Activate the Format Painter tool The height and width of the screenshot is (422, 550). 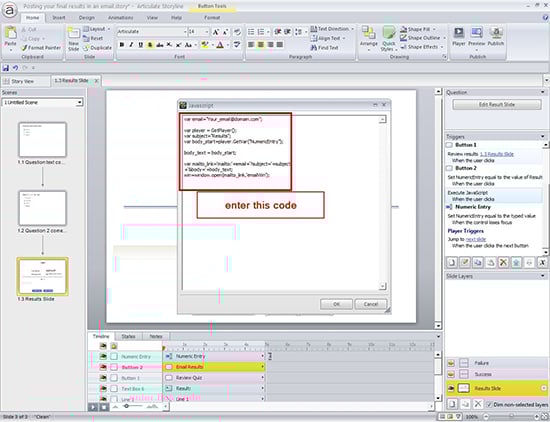point(41,48)
